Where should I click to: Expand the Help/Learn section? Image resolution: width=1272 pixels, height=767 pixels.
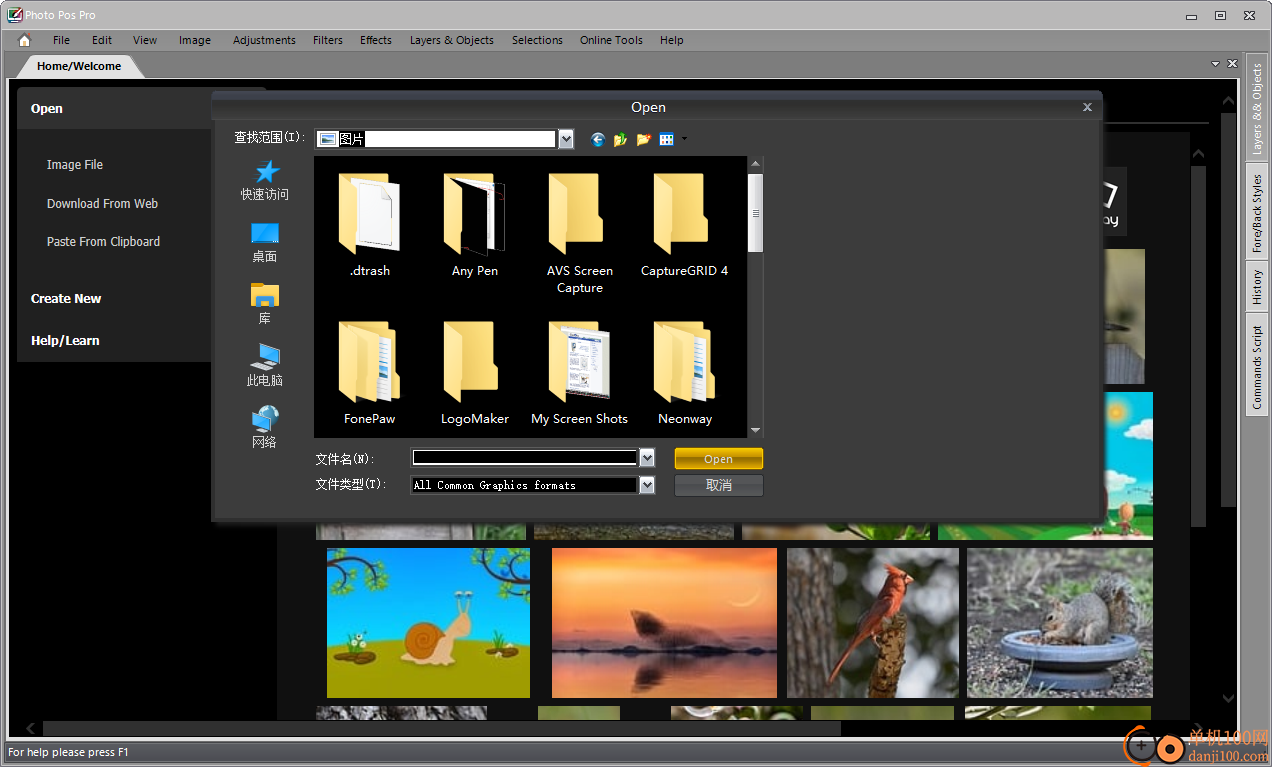click(65, 340)
